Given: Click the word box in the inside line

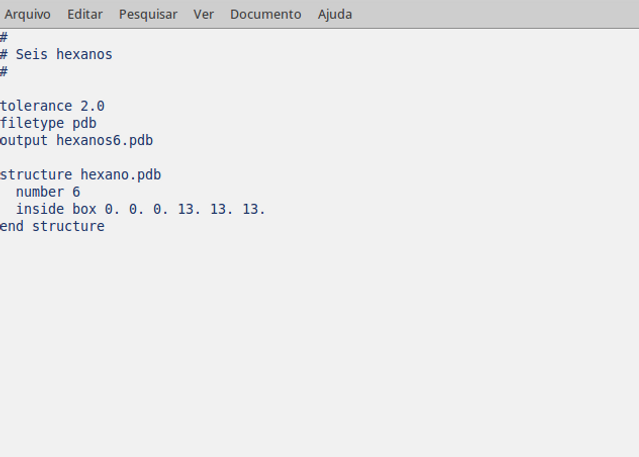Looking at the screenshot, I should (84, 209).
